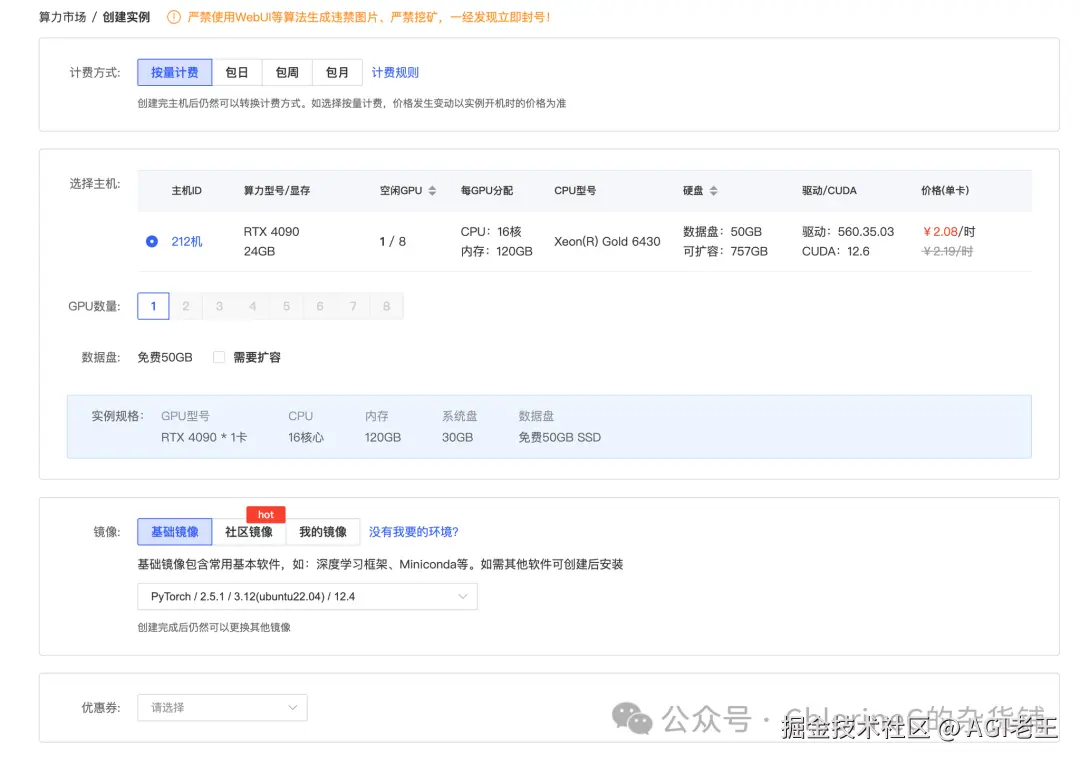Click the RTX 4090 * 1卡 spec value
The width and height of the screenshot is (1080, 763).
204,437
